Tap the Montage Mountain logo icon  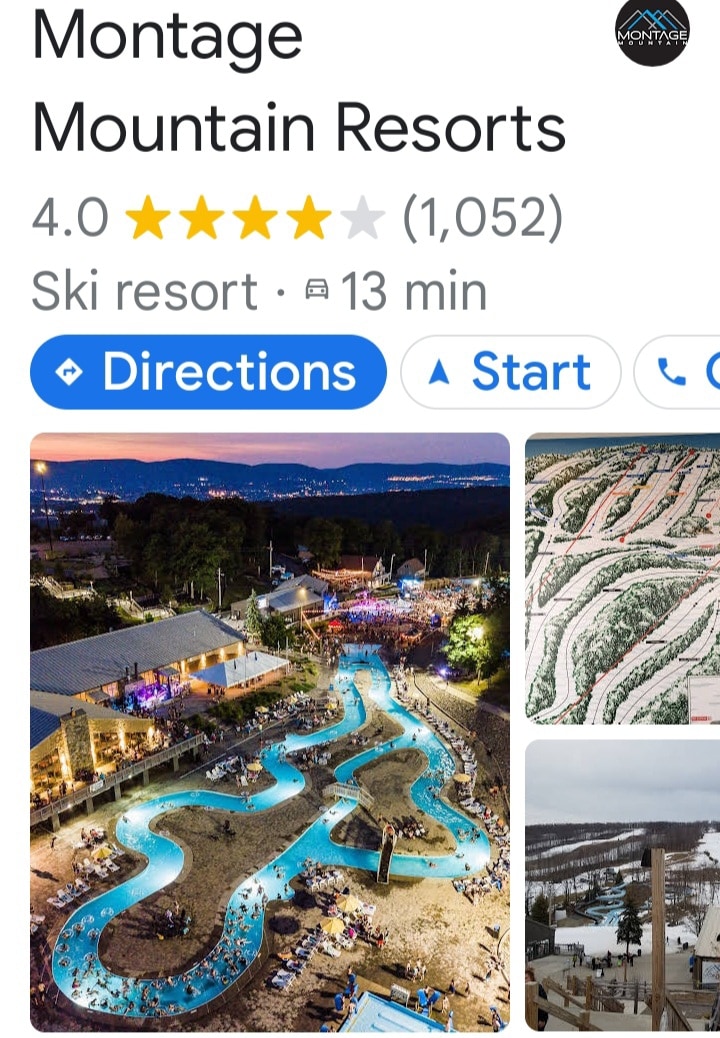(652, 30)
